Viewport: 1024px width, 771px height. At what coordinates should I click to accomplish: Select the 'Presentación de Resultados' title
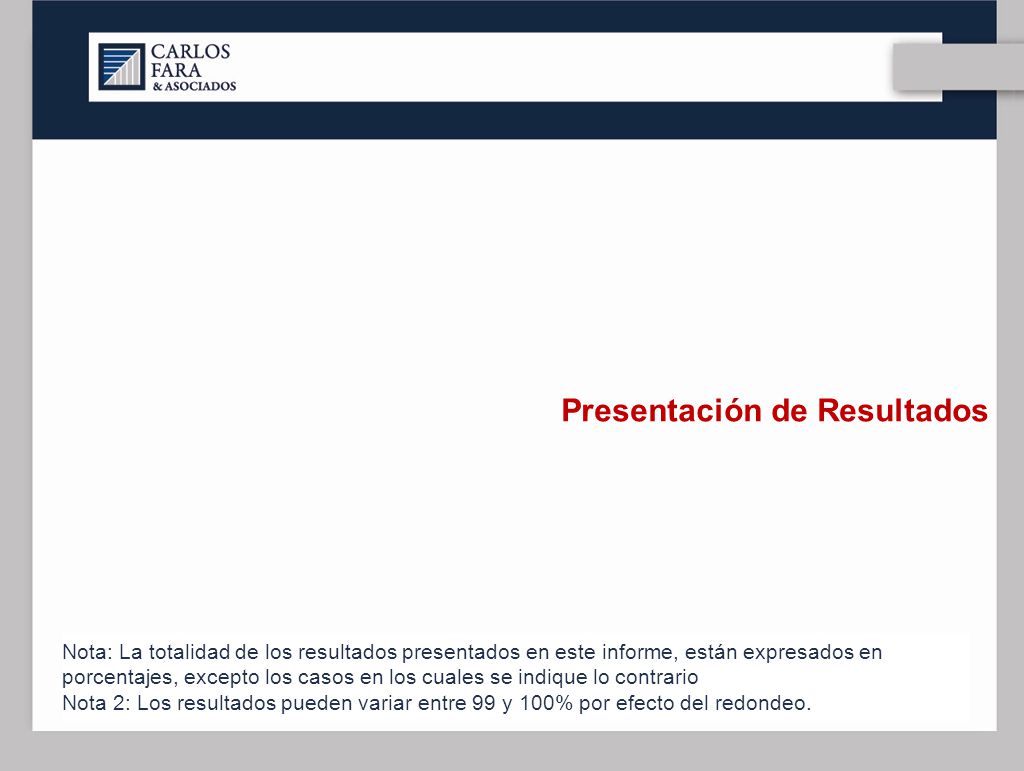pyautogui.click(x=775, y=411)
